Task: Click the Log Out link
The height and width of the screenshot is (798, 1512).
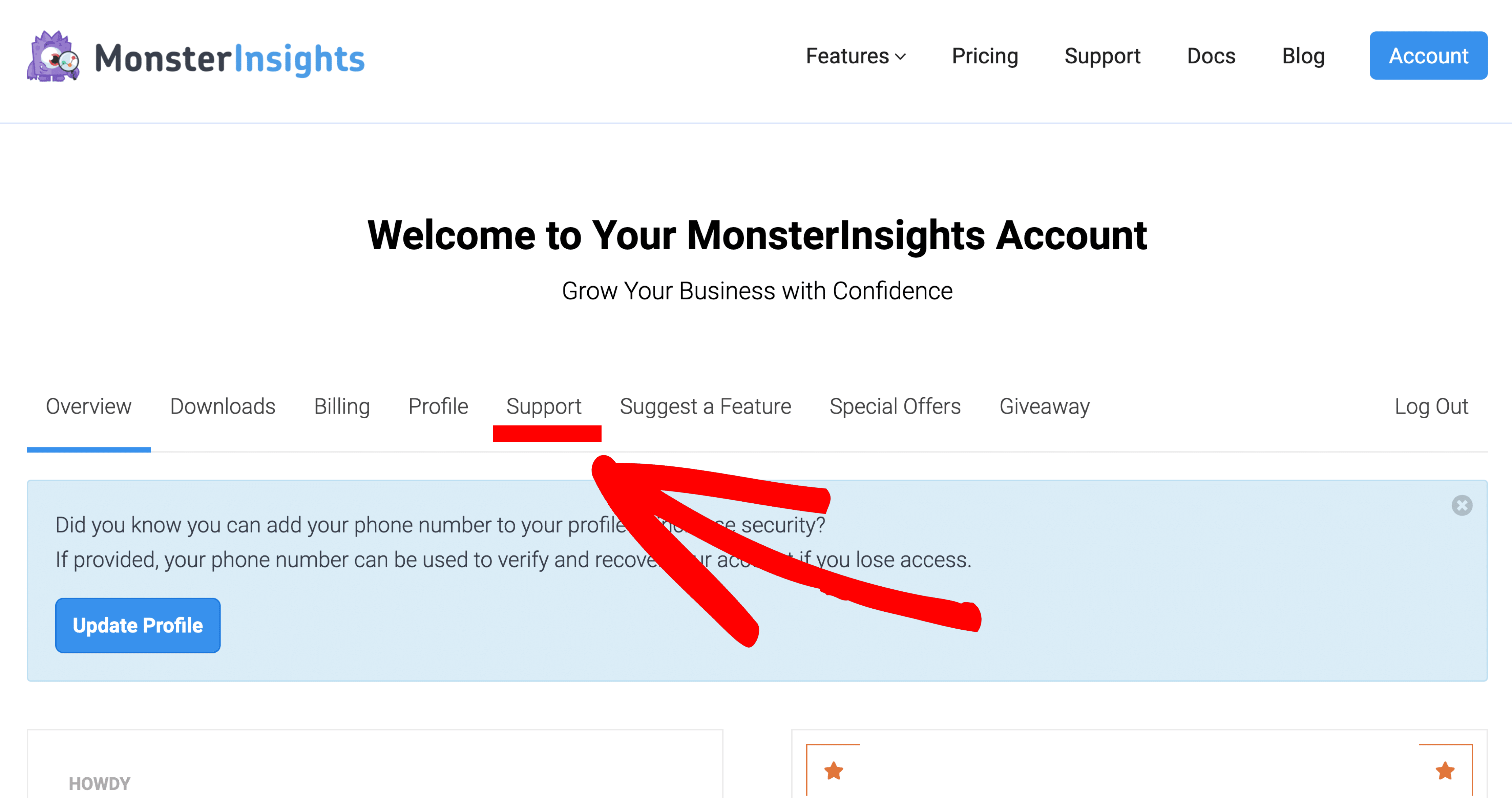Action: (x=1431, y=407)
